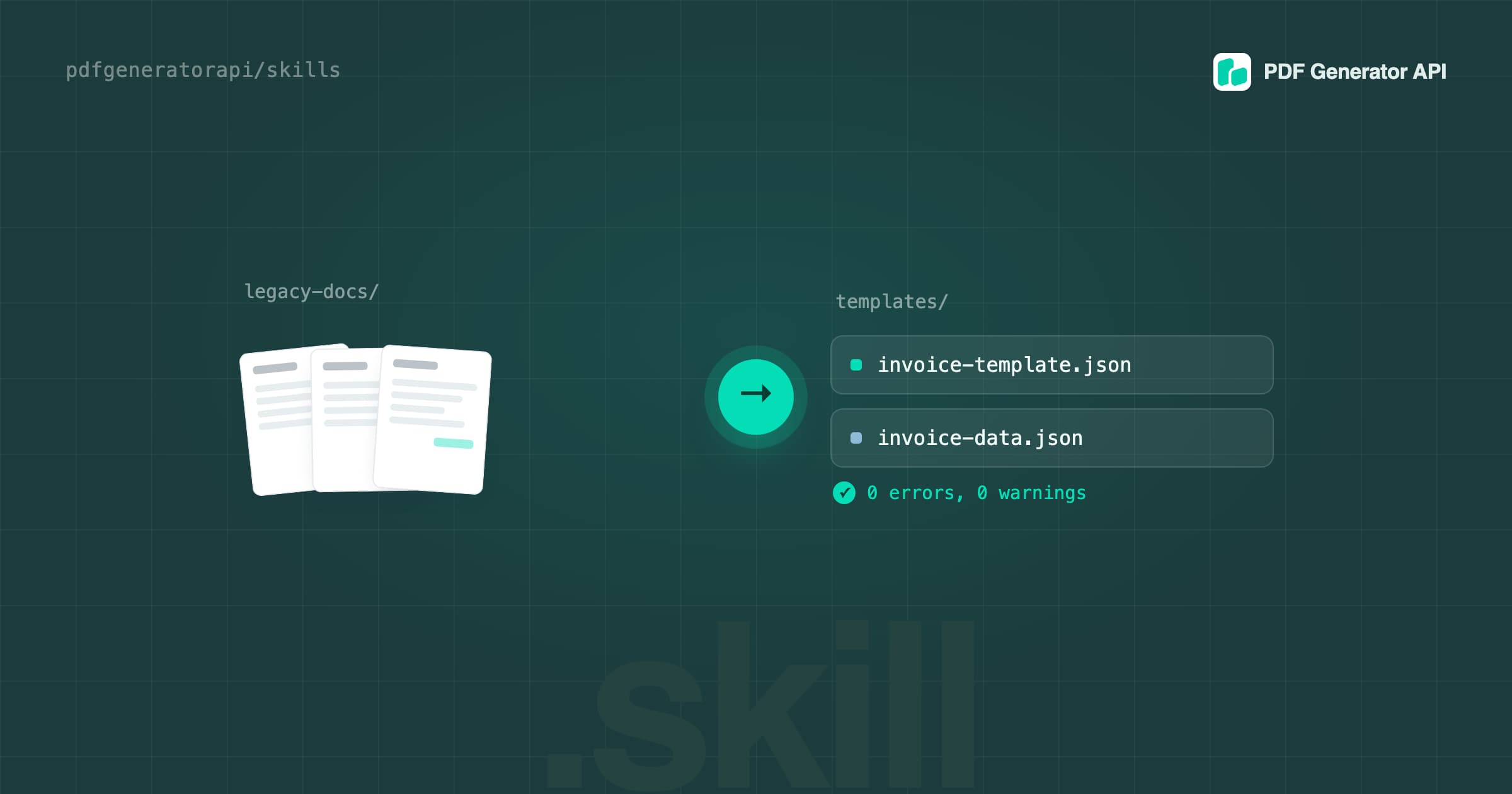Click the PDF Generator API brand name

(1354, 72)
